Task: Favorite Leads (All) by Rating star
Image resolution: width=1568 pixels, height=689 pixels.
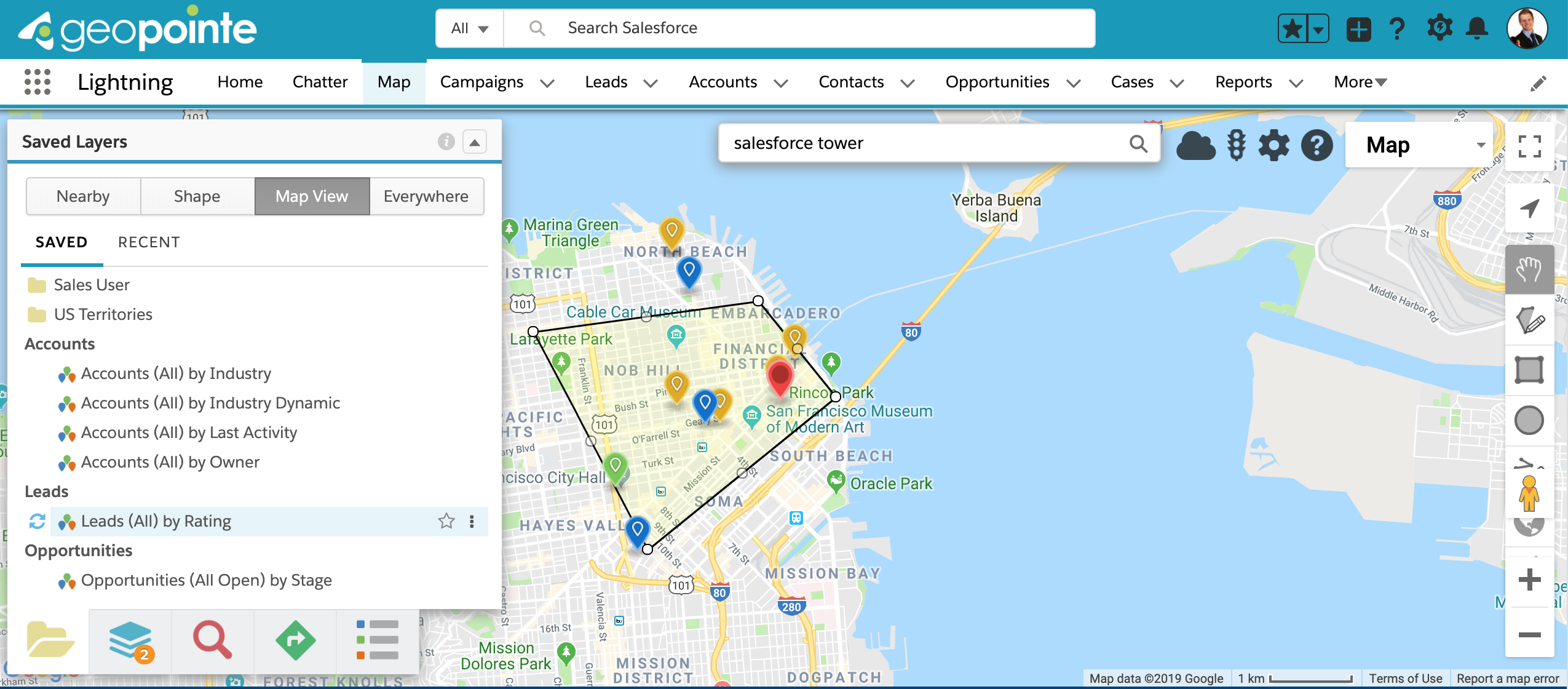Action: click(446, 522)
